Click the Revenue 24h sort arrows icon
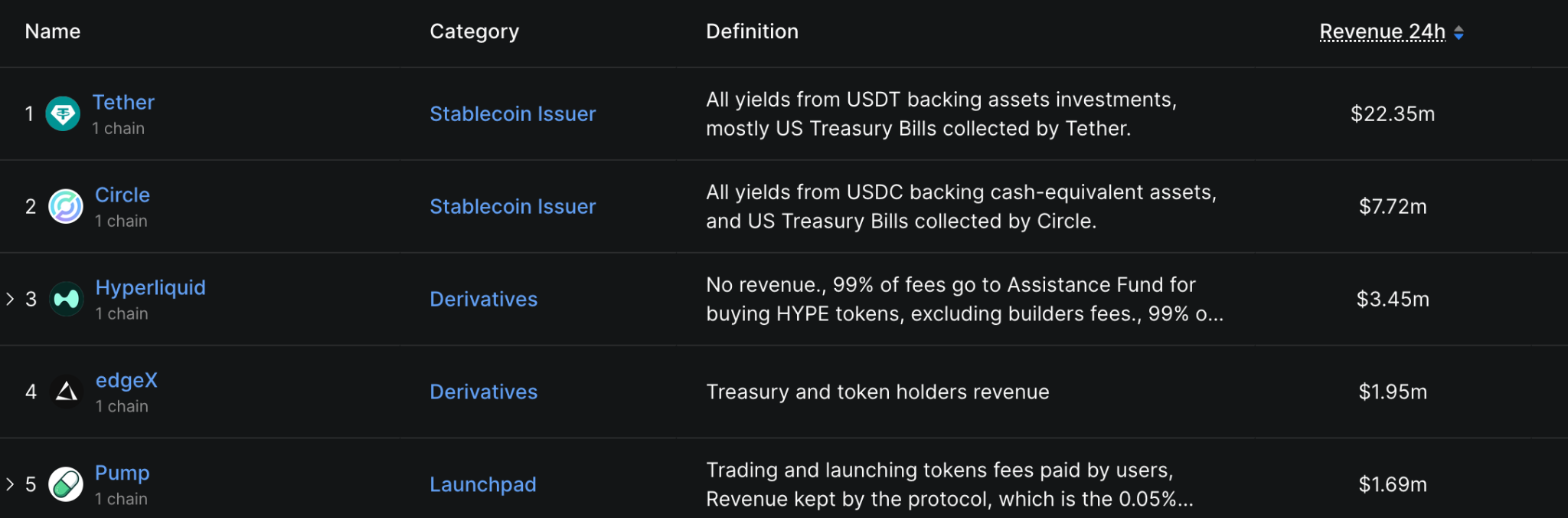 click(x=1459, y=32)
